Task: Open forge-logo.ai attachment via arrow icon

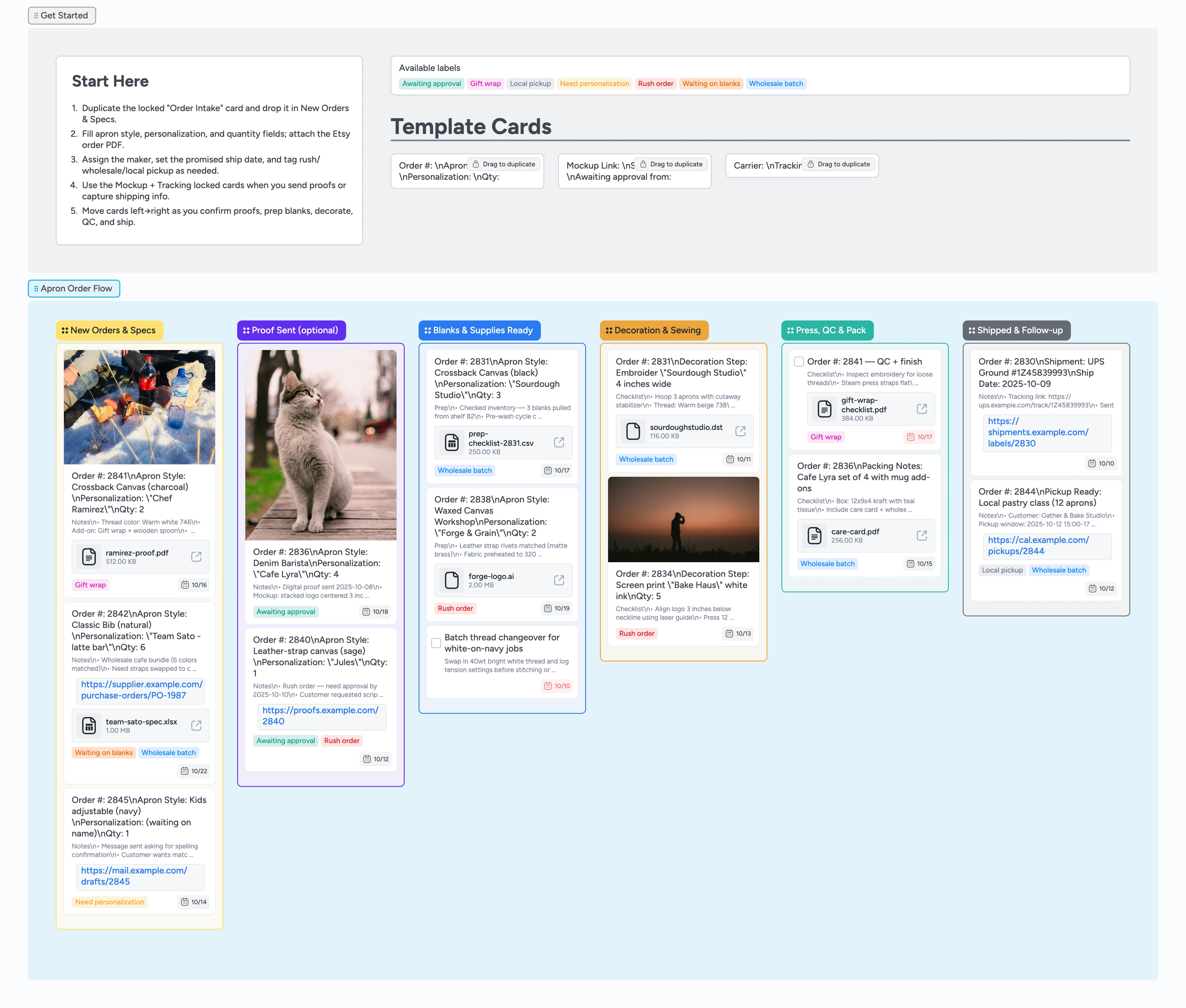Action: (559, 580)
